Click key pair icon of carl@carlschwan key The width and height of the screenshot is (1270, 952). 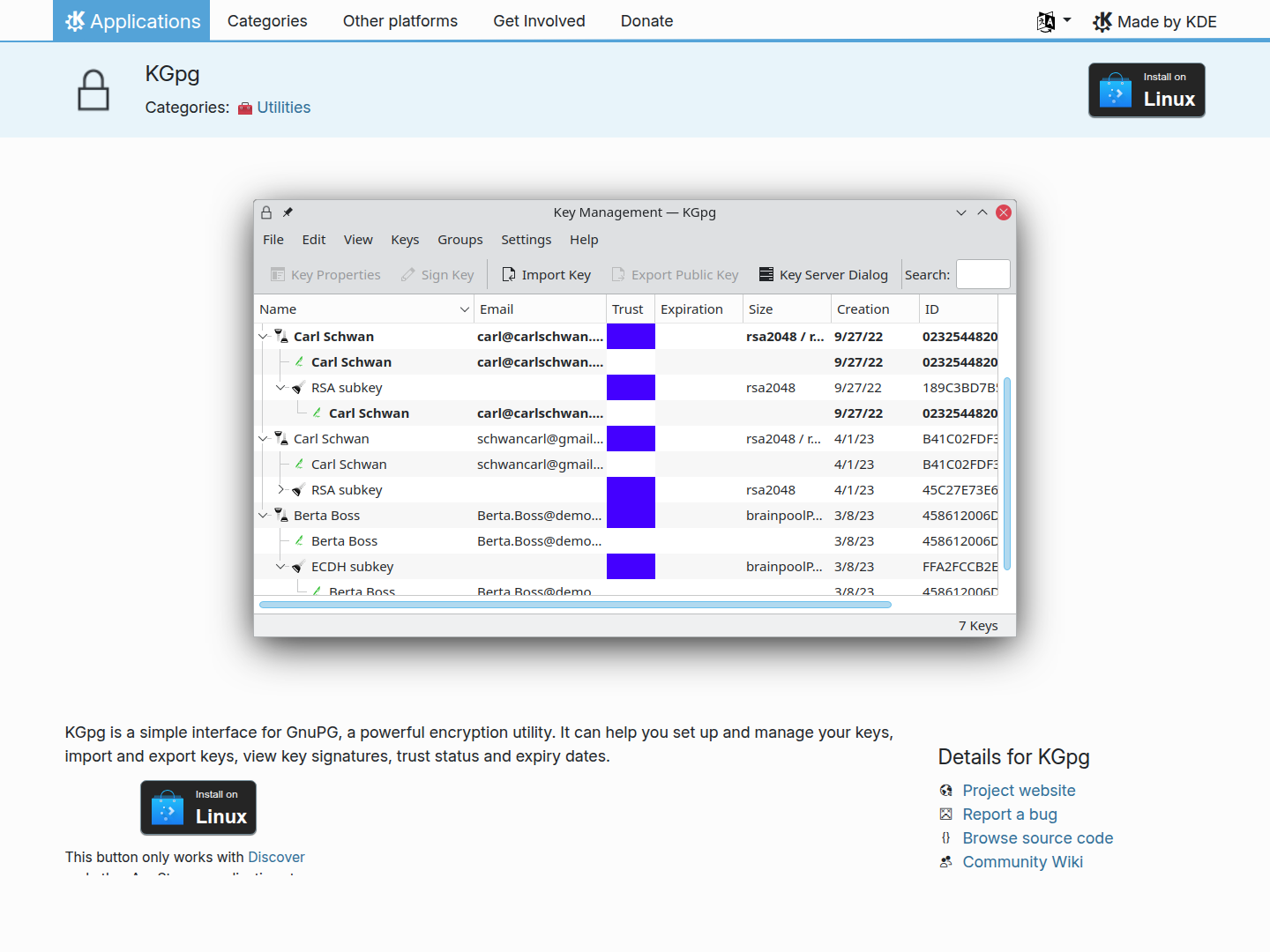[x=281, y=336]
